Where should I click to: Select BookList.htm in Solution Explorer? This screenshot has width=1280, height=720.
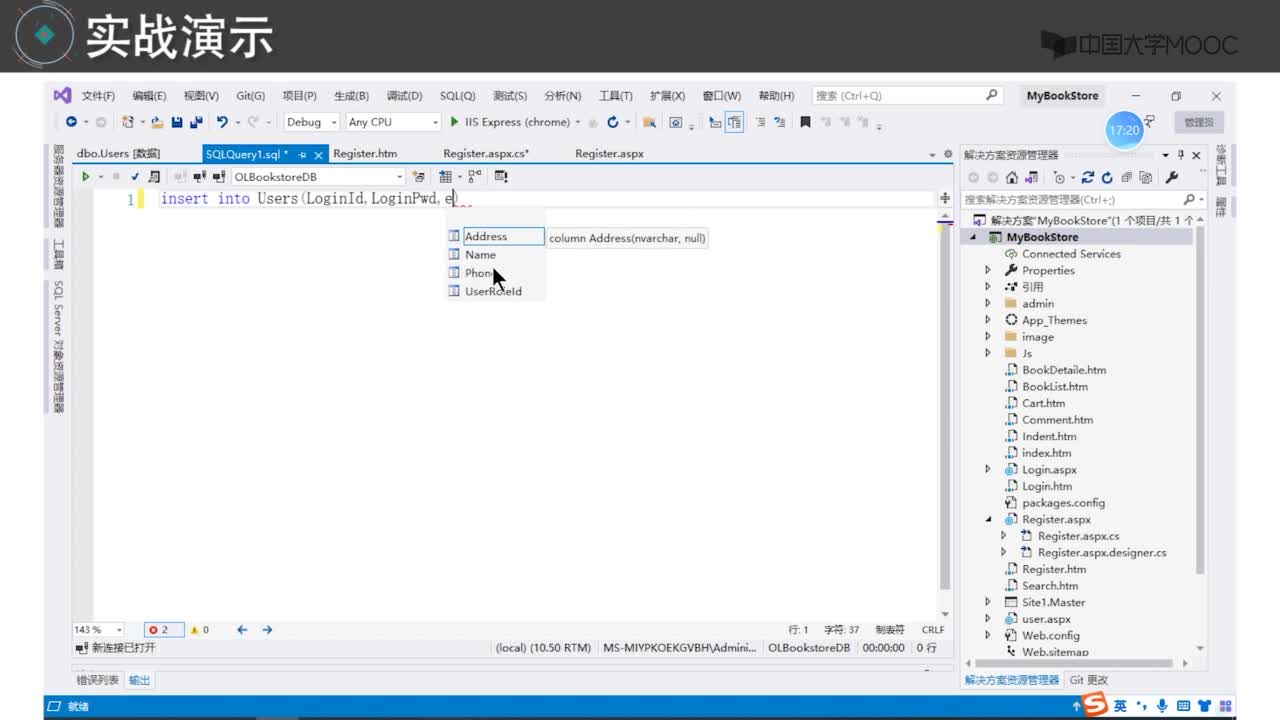click(x=1054, y=387)
